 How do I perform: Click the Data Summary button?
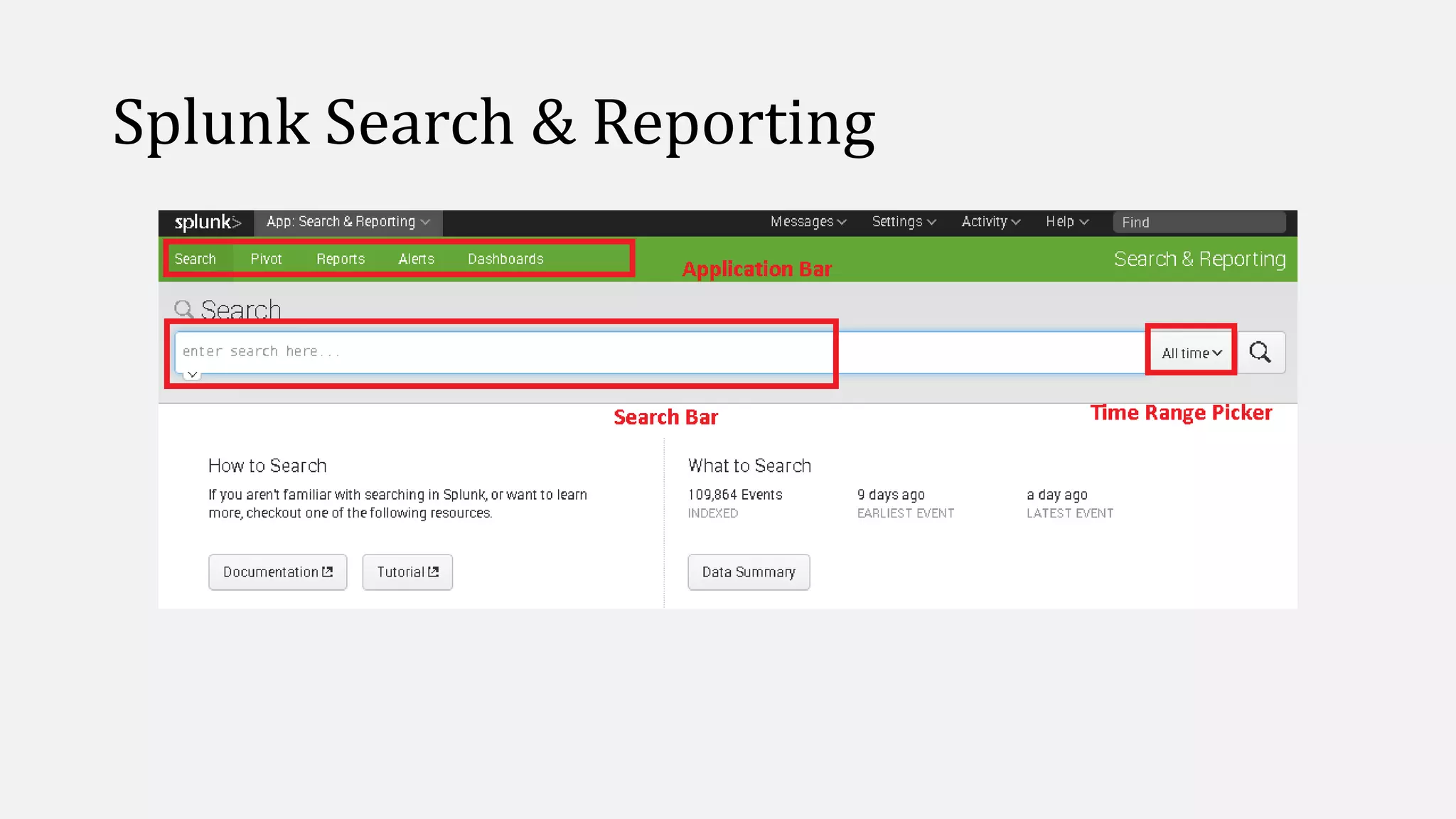[749, 572]
